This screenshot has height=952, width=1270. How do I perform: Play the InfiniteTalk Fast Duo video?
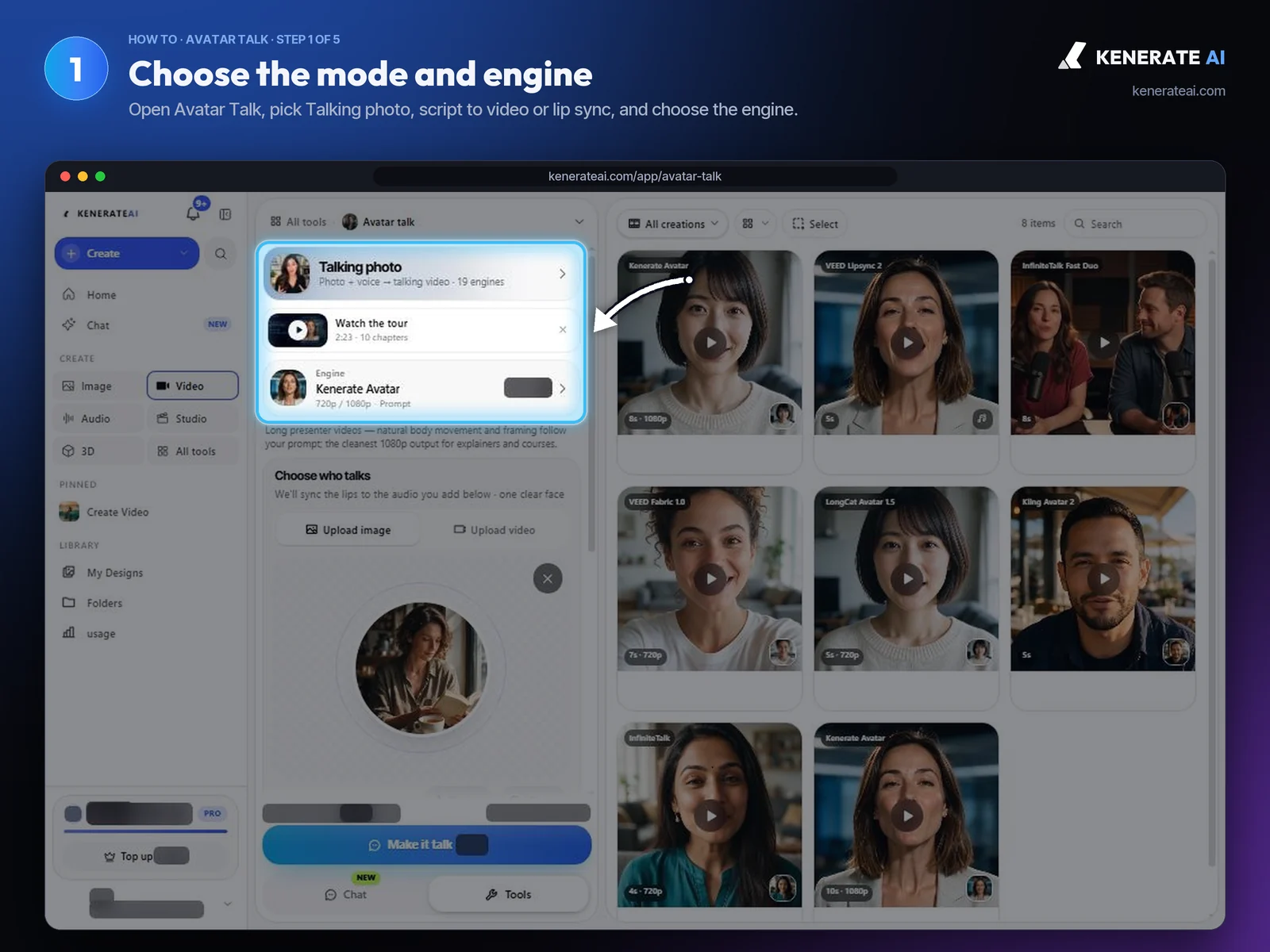(x=1104, y=343)
